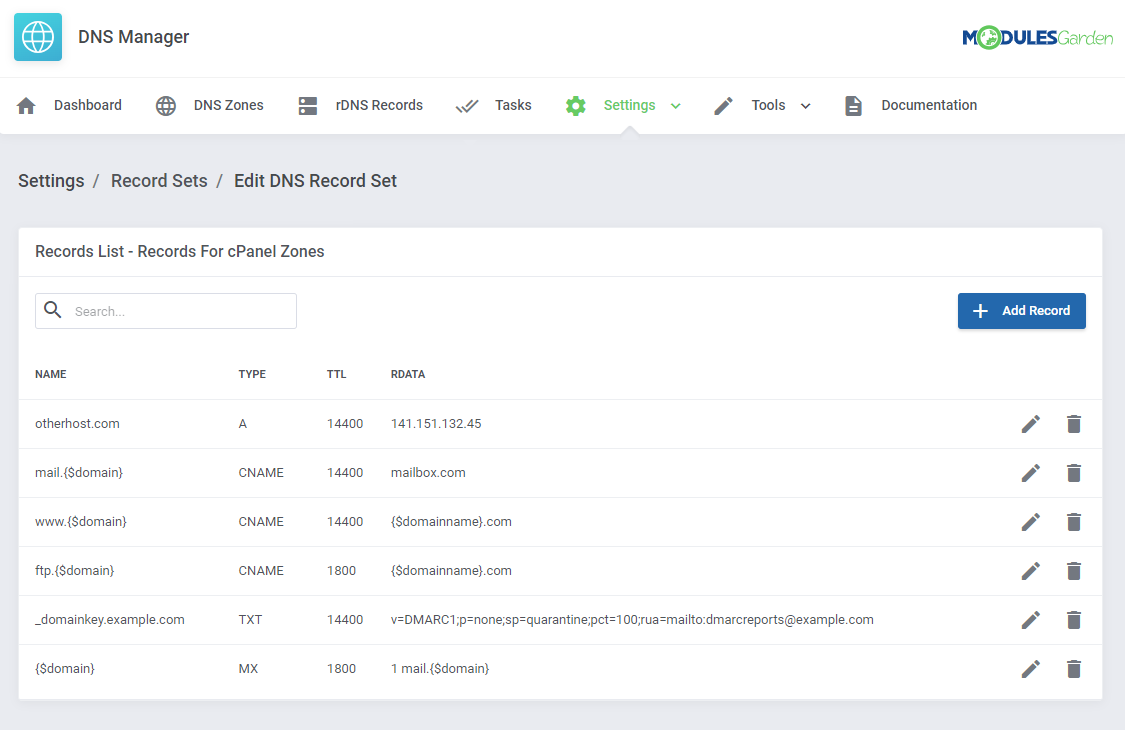This screenshot has height=730, width=1125.
Task: Click the Documentation file icon
Action: pyautogui.click(x=853, y=106)
